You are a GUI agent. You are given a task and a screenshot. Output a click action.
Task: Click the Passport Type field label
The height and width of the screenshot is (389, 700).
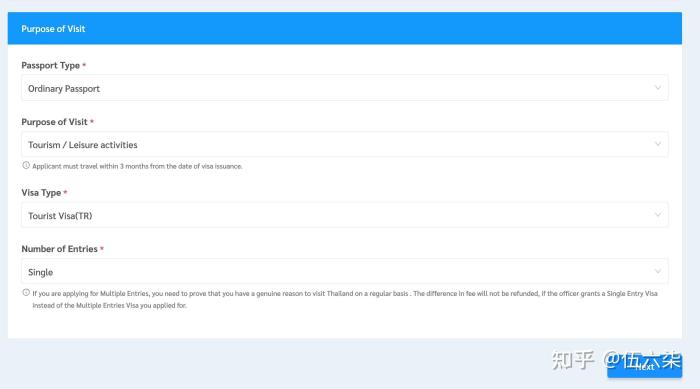(50, 65)
